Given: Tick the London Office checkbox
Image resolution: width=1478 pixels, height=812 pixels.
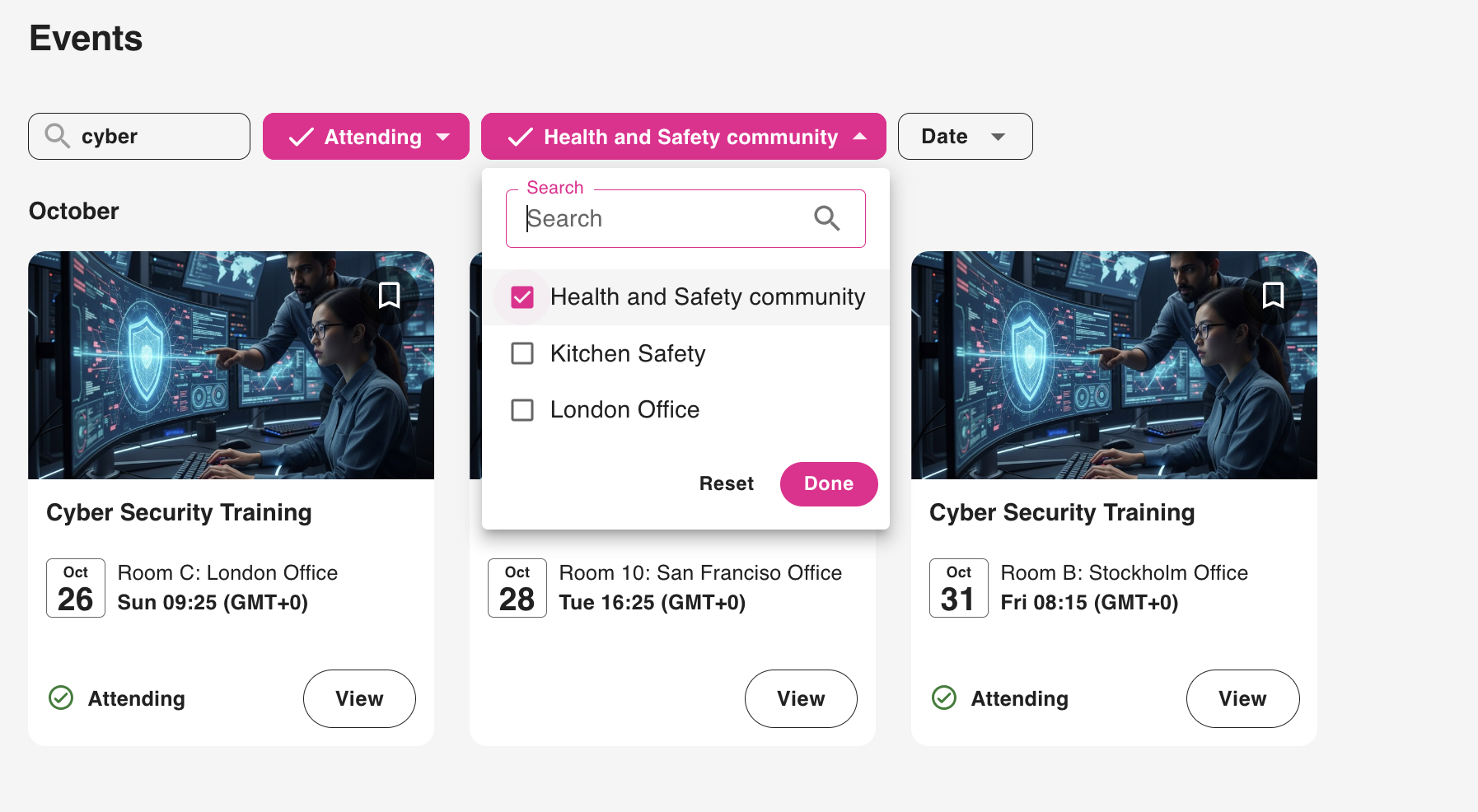Looking at the screenshot, I should point(522,410).
